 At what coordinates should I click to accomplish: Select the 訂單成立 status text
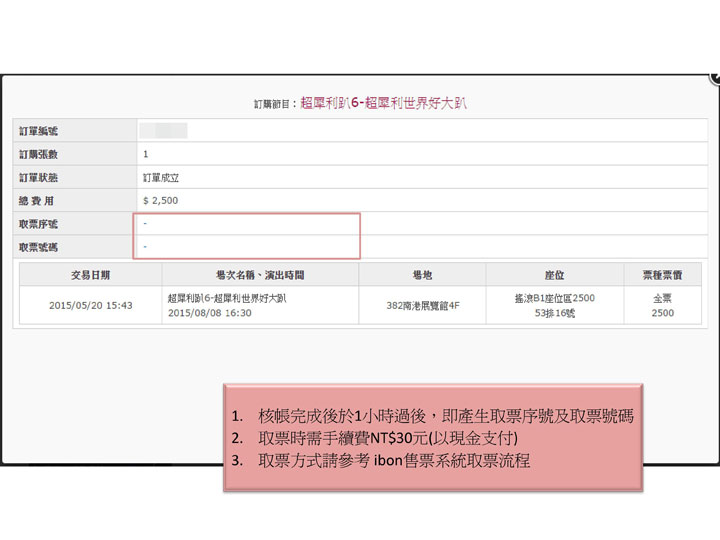[x=161, y=177]
